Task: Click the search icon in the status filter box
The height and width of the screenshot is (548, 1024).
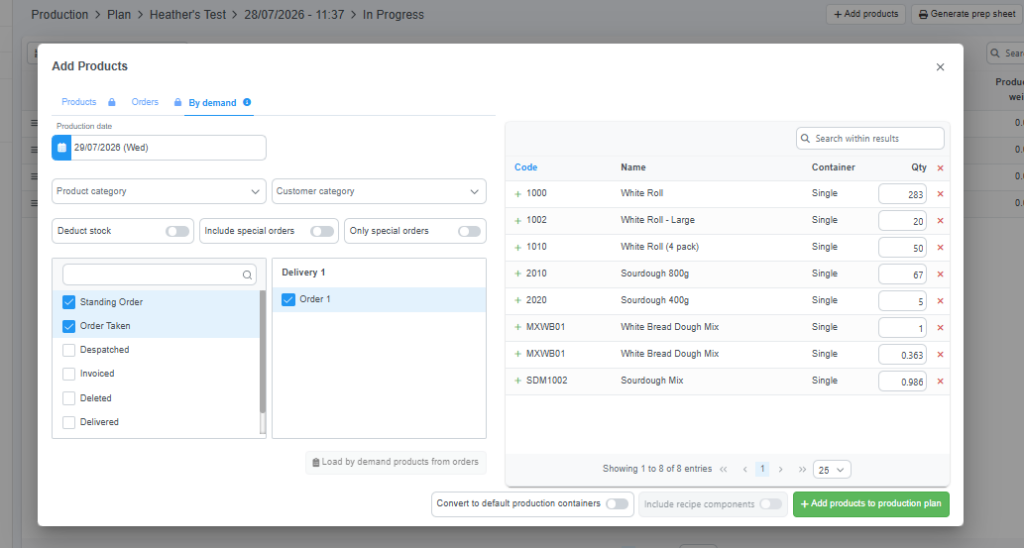Action: click(248, 275)
